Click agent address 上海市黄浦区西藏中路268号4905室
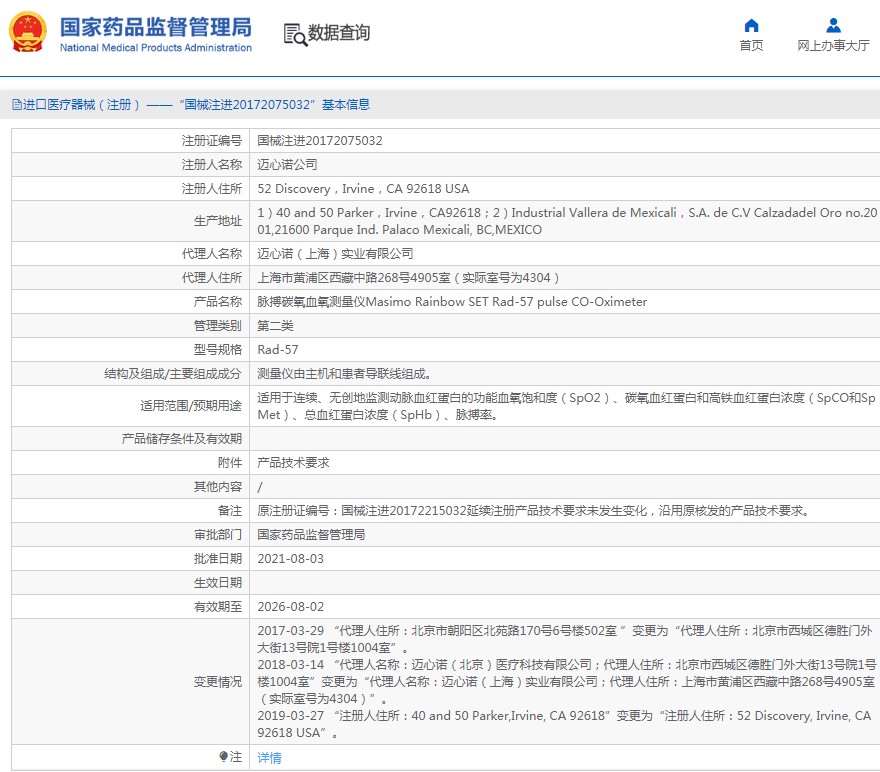880x772 pixels. pyautogui.click(x=408, y=278)
